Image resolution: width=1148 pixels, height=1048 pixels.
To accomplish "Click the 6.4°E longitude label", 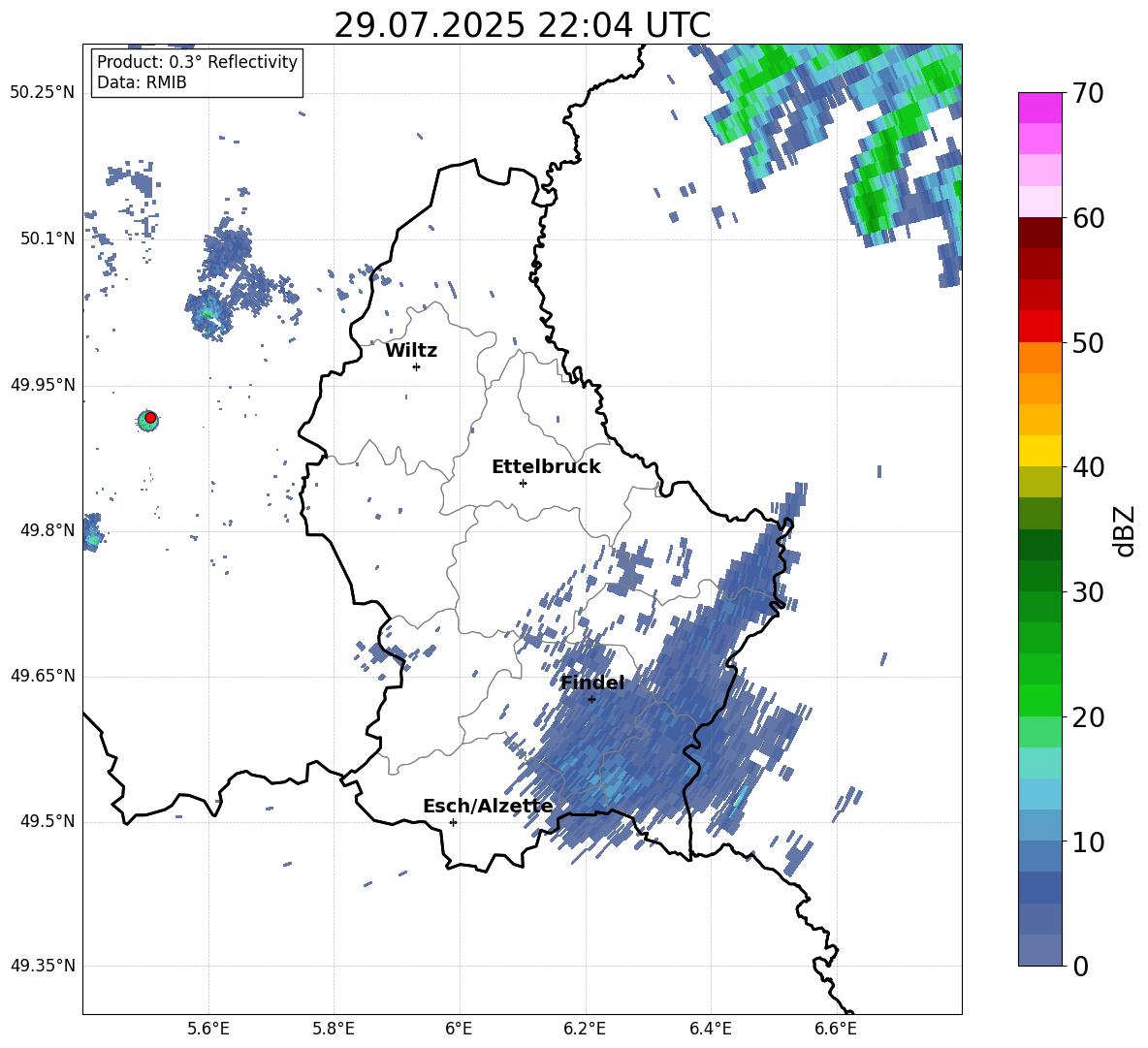I will 710,1029.
